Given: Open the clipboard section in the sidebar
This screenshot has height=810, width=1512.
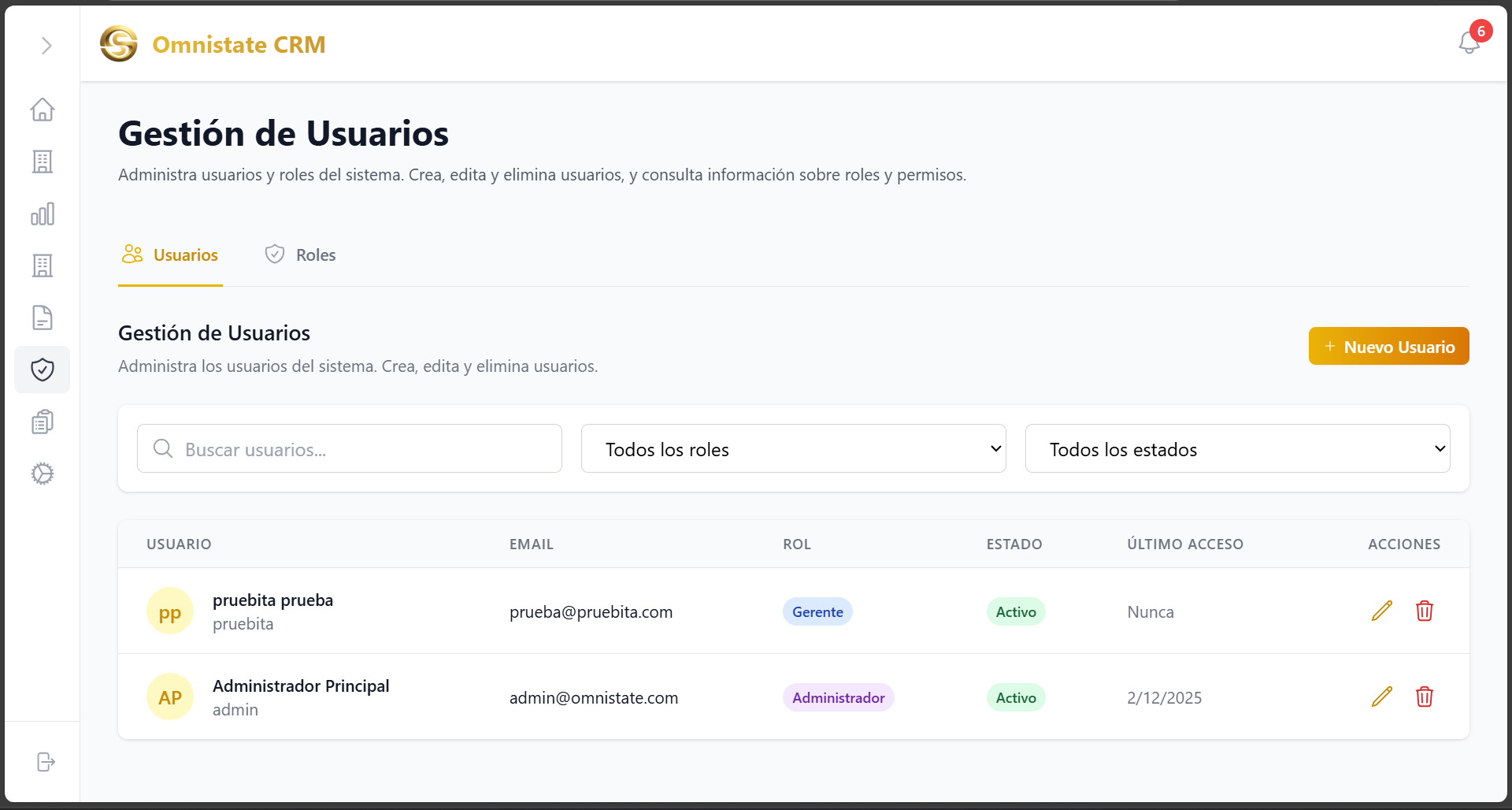Looking at the screenshot, I should point(43,421).
